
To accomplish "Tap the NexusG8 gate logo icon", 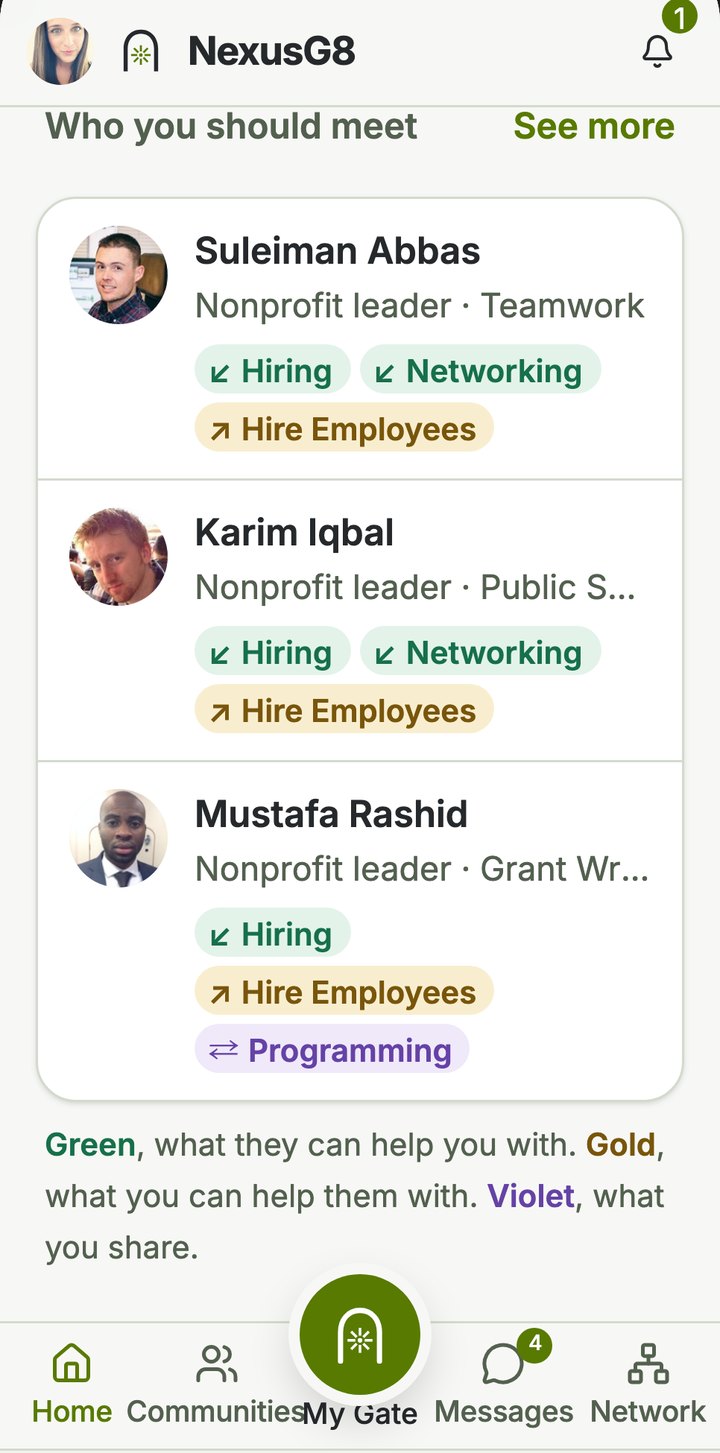I will click(x=141, y=52).
